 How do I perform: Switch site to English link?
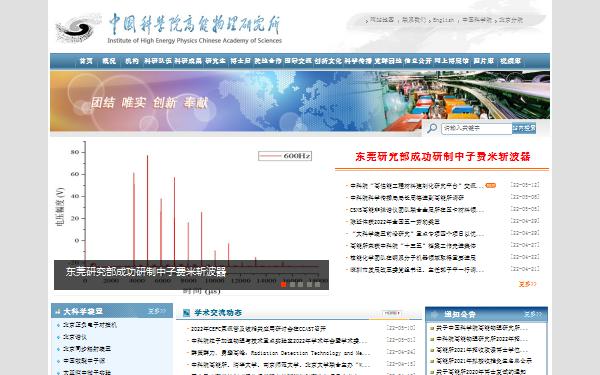coord(443,20)
